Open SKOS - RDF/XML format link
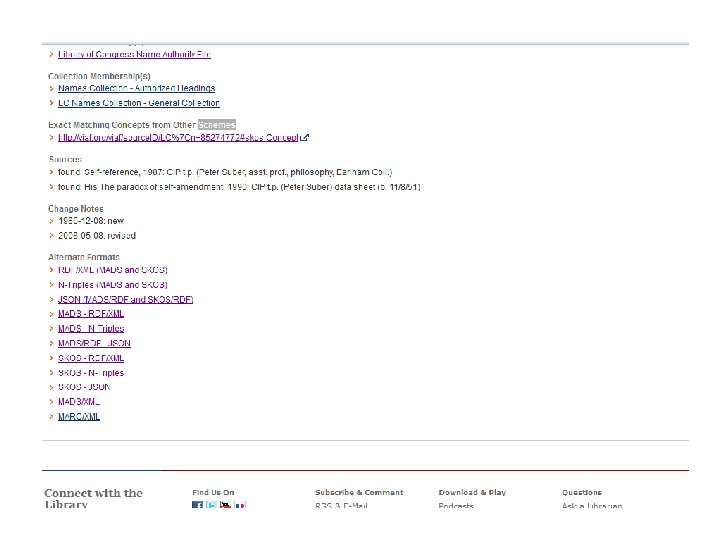The height and width of the screenshot is (540, 720). tap(91, 358)
